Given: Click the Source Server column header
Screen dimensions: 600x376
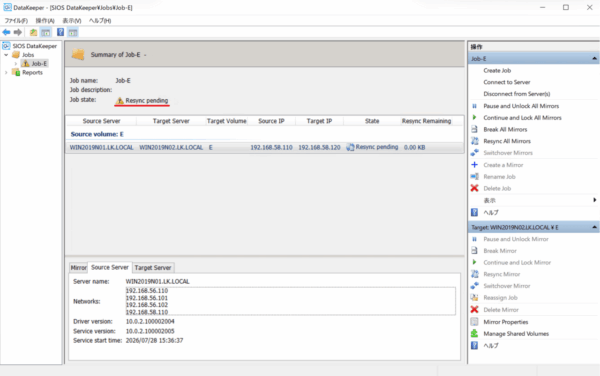Looking at the screenshot, I should pos(101,121).
